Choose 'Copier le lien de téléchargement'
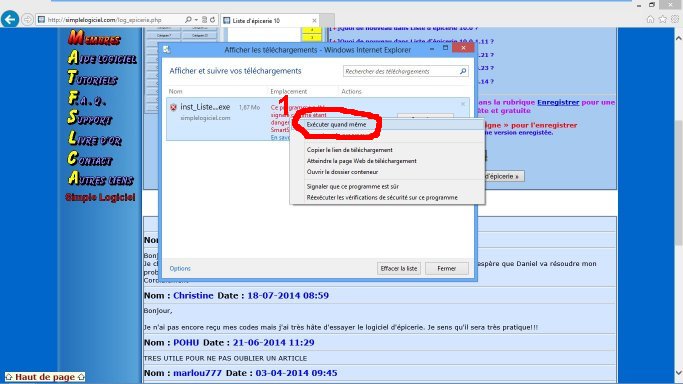Image resolution: width=683 pixels, height=384 pixels. click(349, 150)
